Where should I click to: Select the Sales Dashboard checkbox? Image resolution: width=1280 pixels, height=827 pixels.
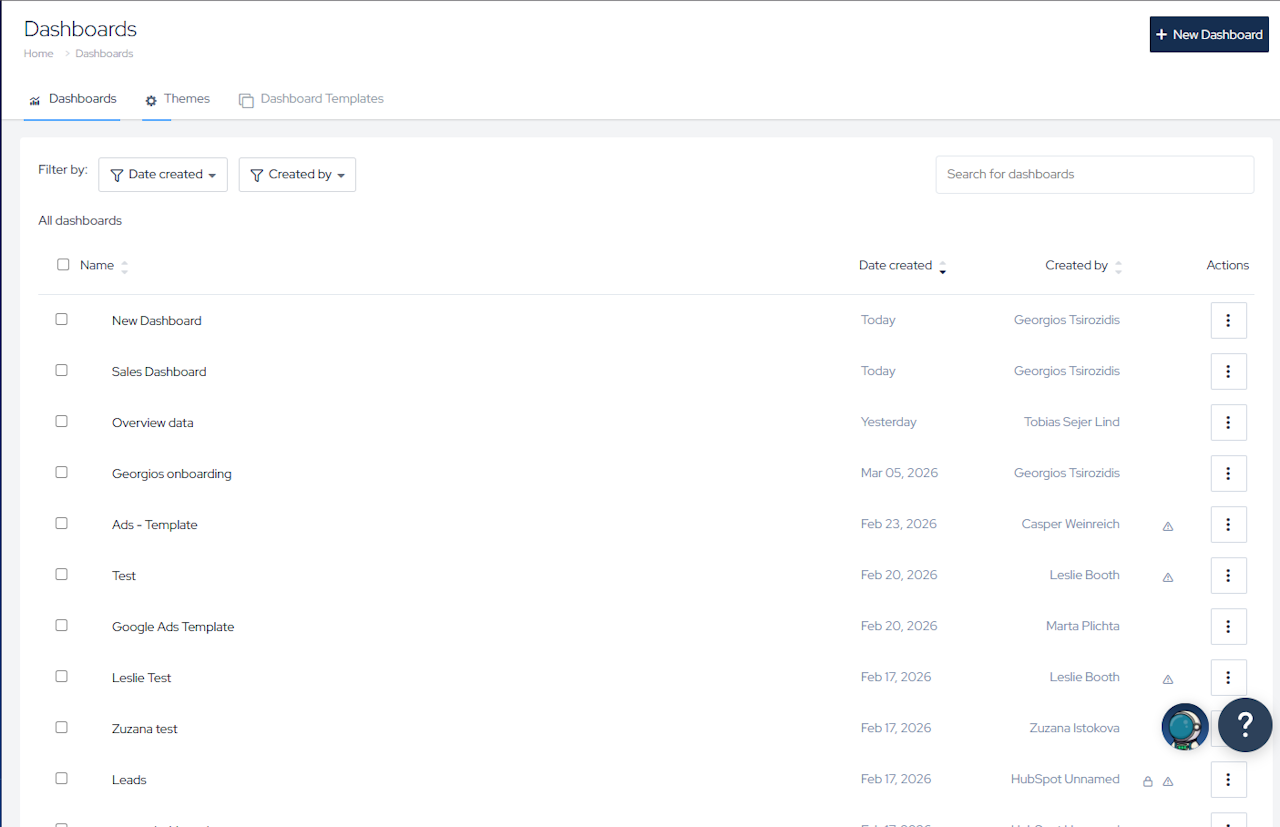coord(62,370)
